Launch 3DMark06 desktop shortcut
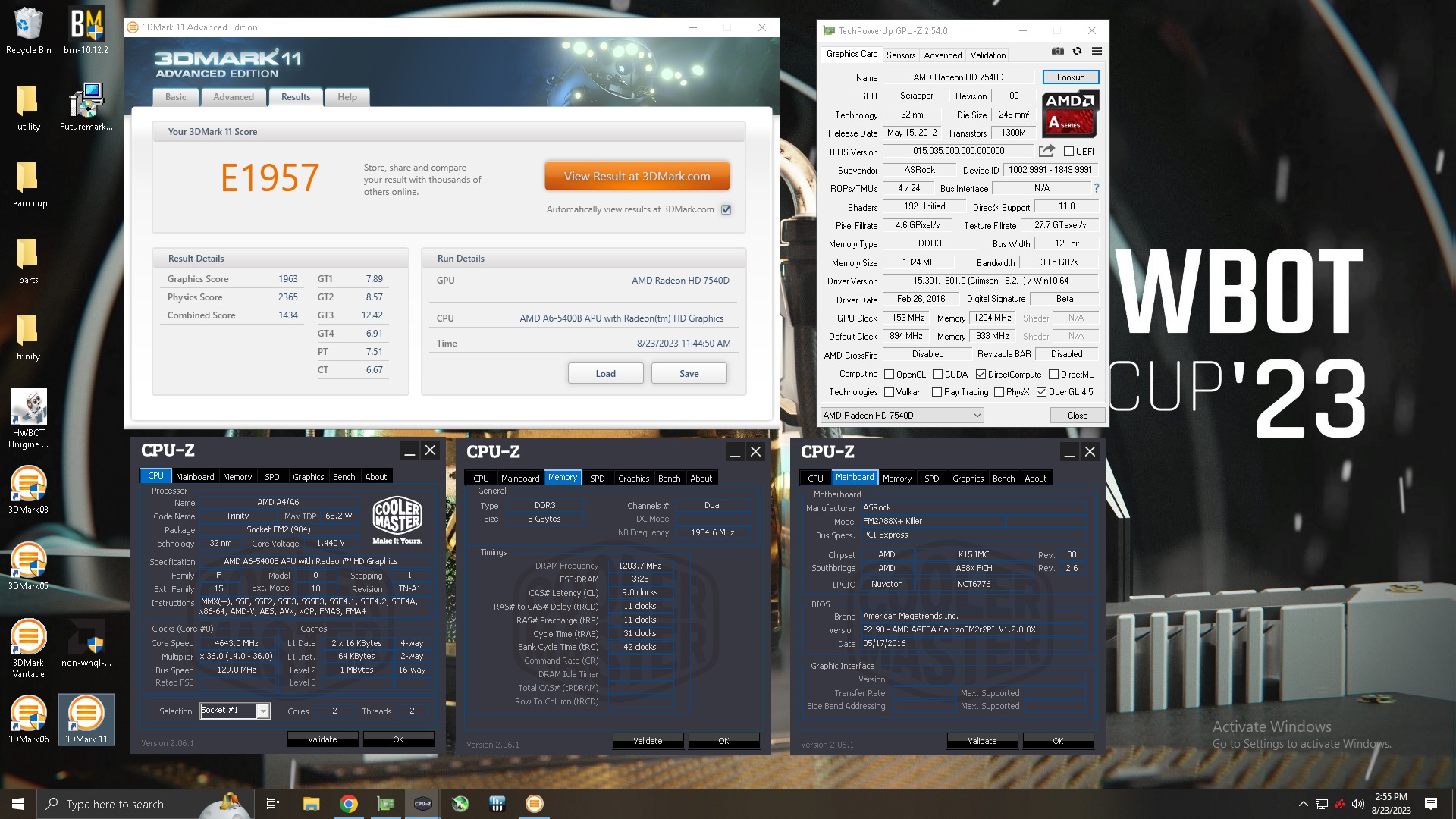 click(x=29, y=720)
